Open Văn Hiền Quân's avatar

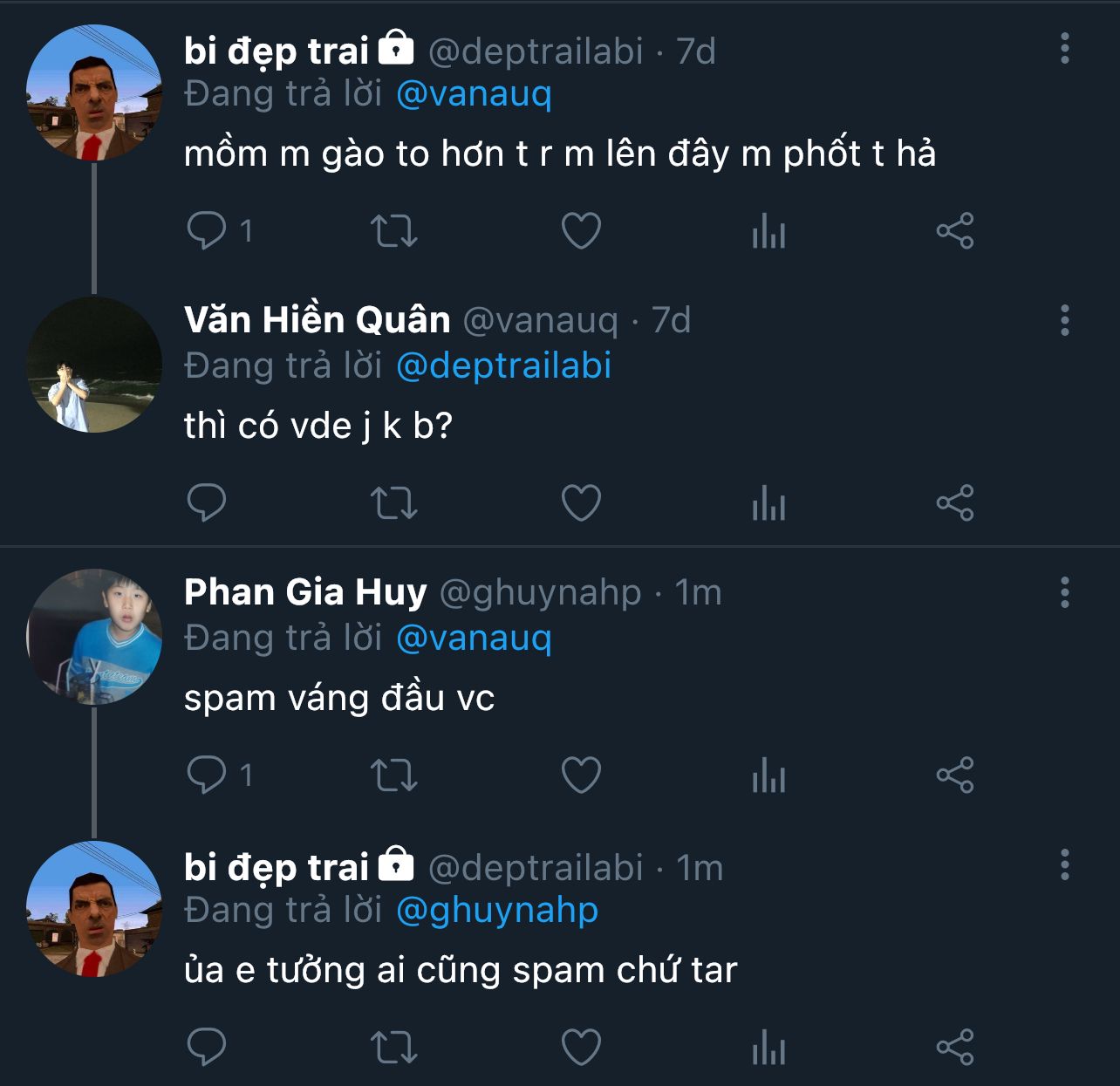point(94,364)
